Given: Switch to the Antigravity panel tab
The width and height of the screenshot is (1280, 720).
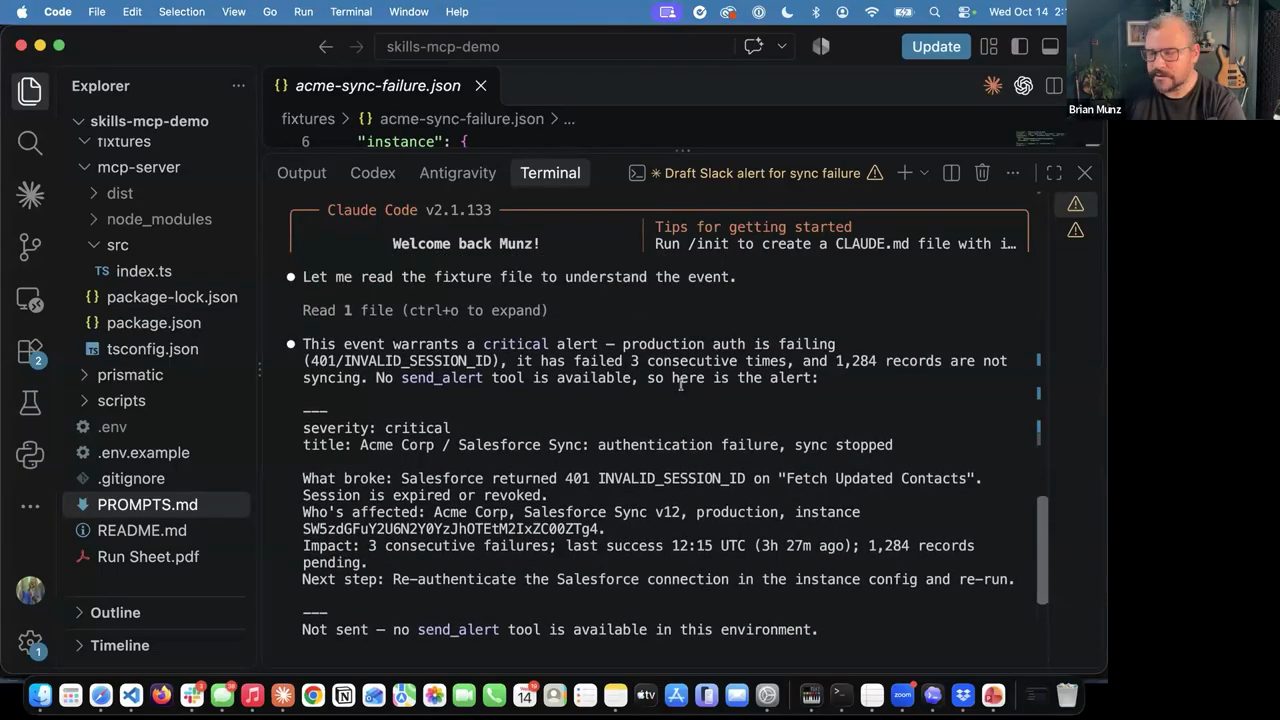Looking at the screenshot, I should click(x=457, y=173).
